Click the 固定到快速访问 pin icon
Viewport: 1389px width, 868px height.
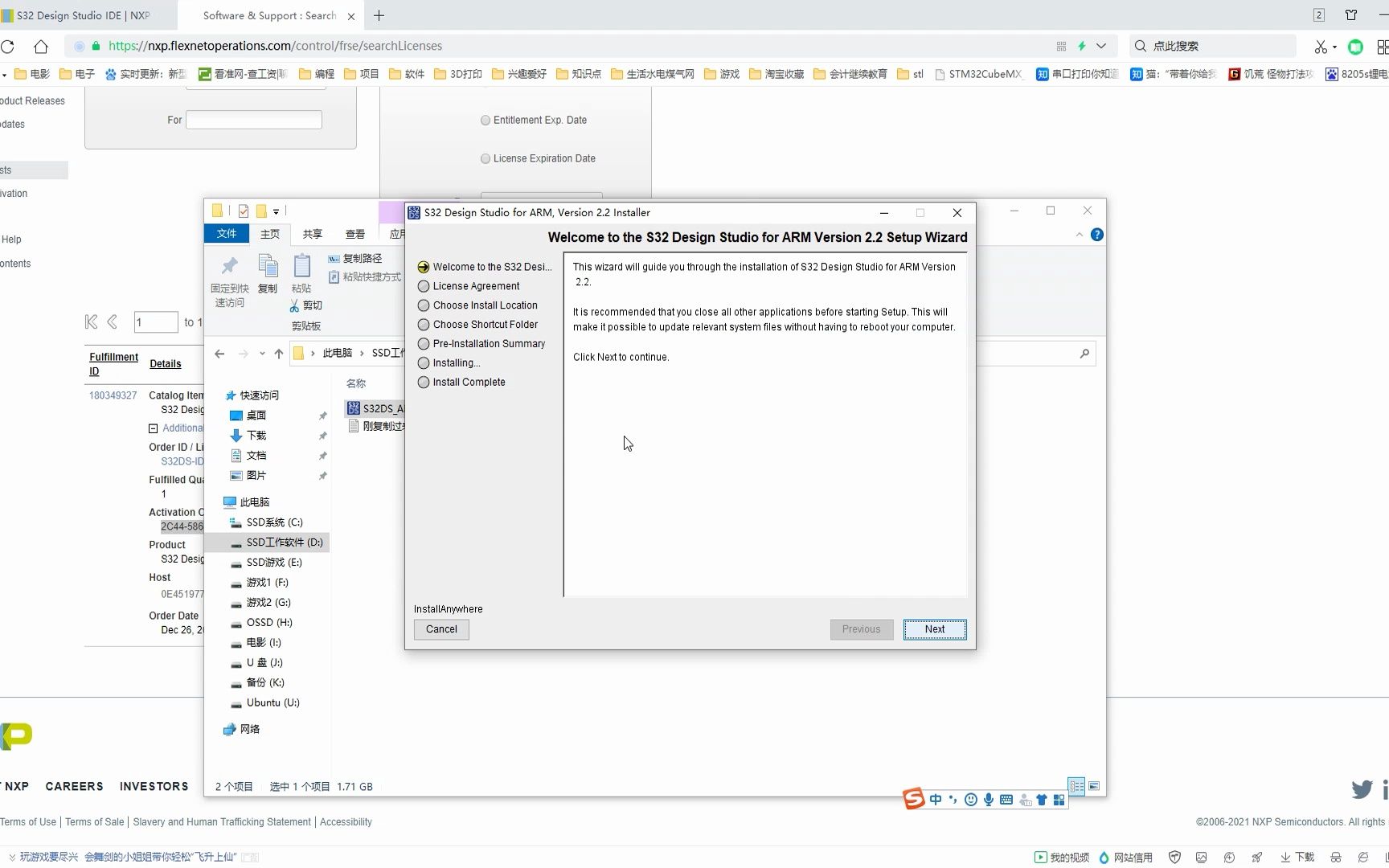(230, 266)
